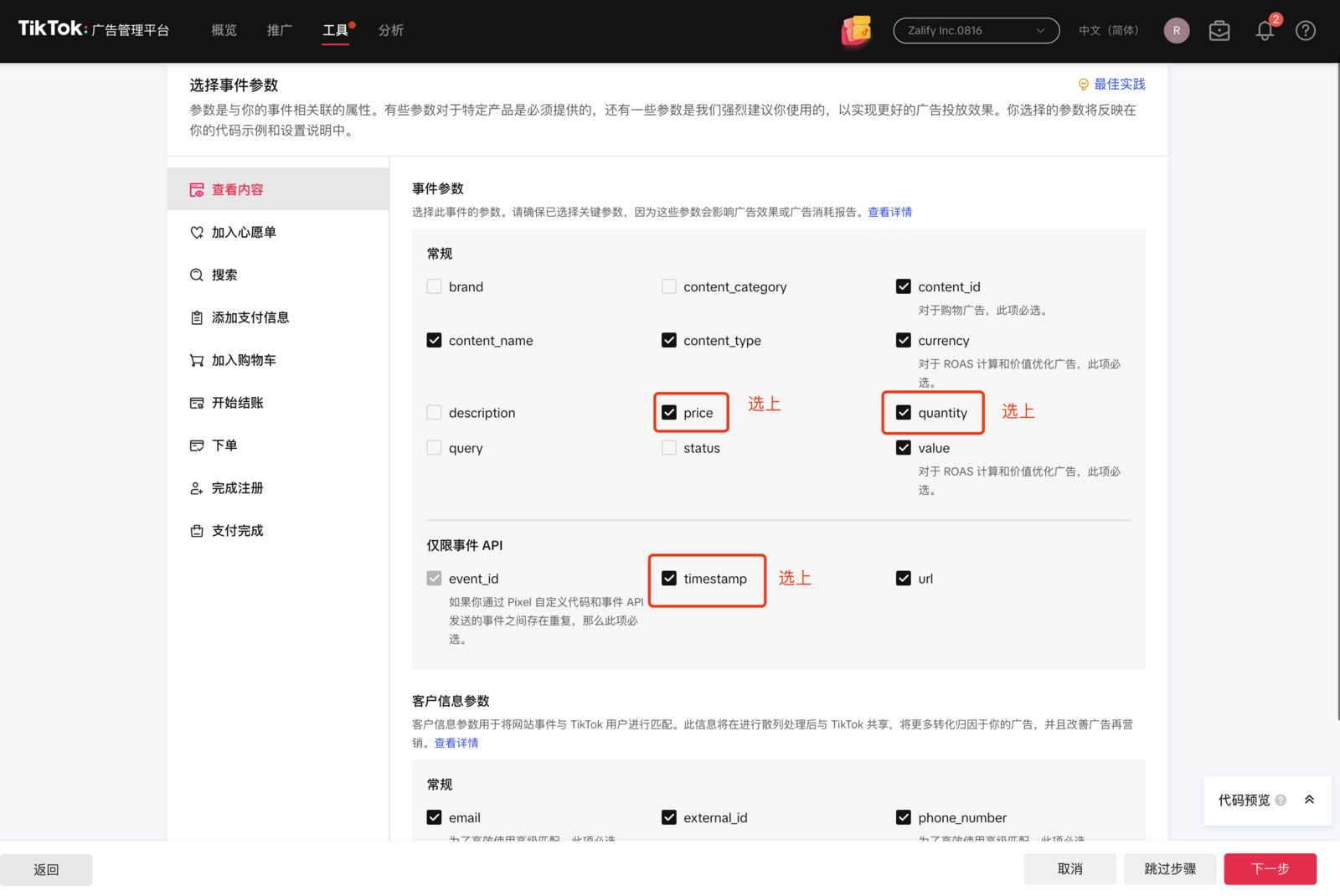This screenshot has height=896, width=1340.
Task: Open the help question mark icon
Action: [1305, 31]
